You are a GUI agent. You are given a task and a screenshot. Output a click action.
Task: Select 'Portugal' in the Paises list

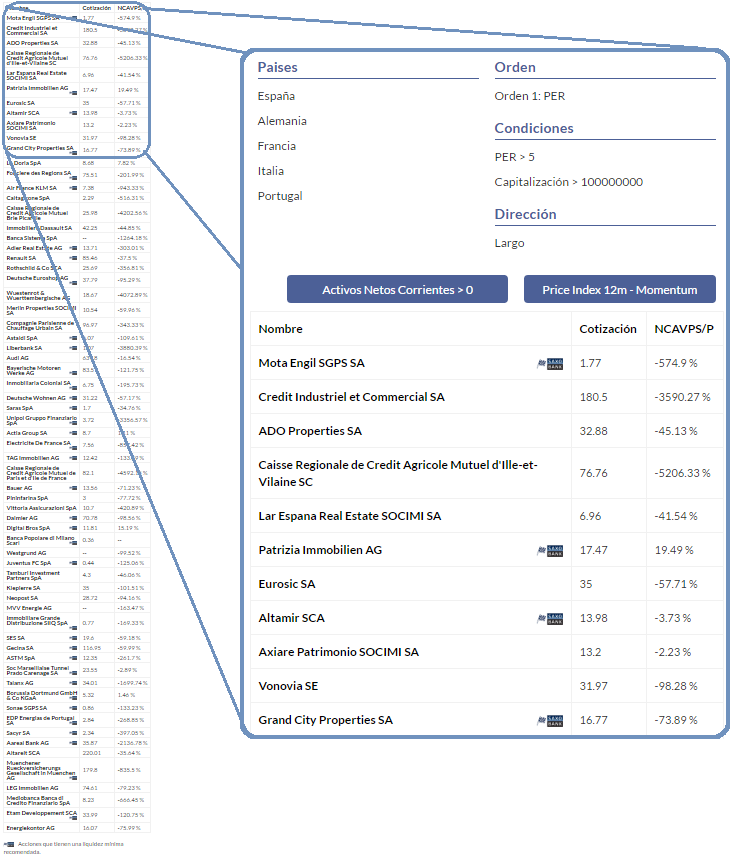pyautogui.click(x=280, y=196)
